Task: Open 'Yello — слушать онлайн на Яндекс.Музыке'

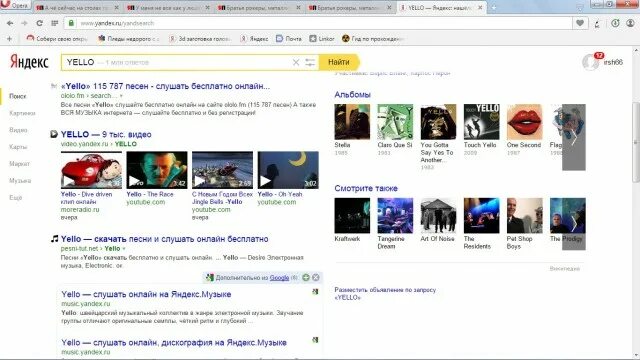Action: [146, 294]
